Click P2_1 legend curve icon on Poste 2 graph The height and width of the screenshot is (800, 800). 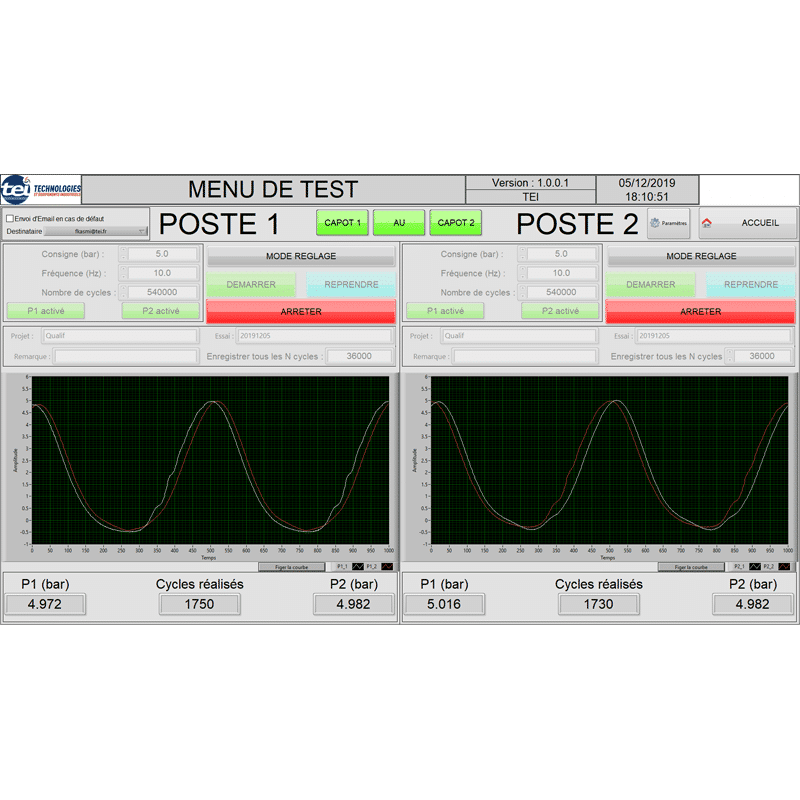pyautogui.click(x=755, y=567)
